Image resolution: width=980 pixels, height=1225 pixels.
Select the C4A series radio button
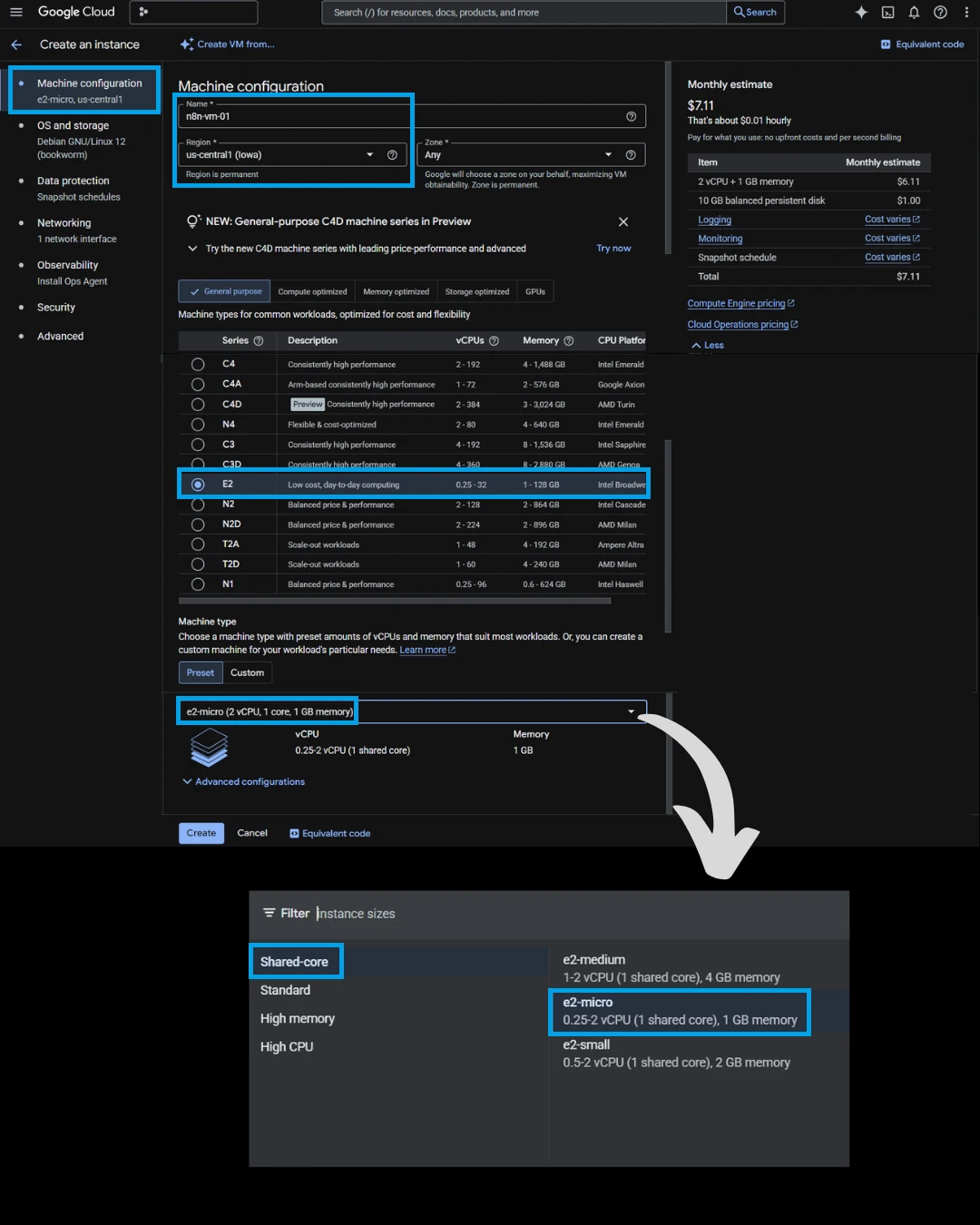tap(198, 384)
